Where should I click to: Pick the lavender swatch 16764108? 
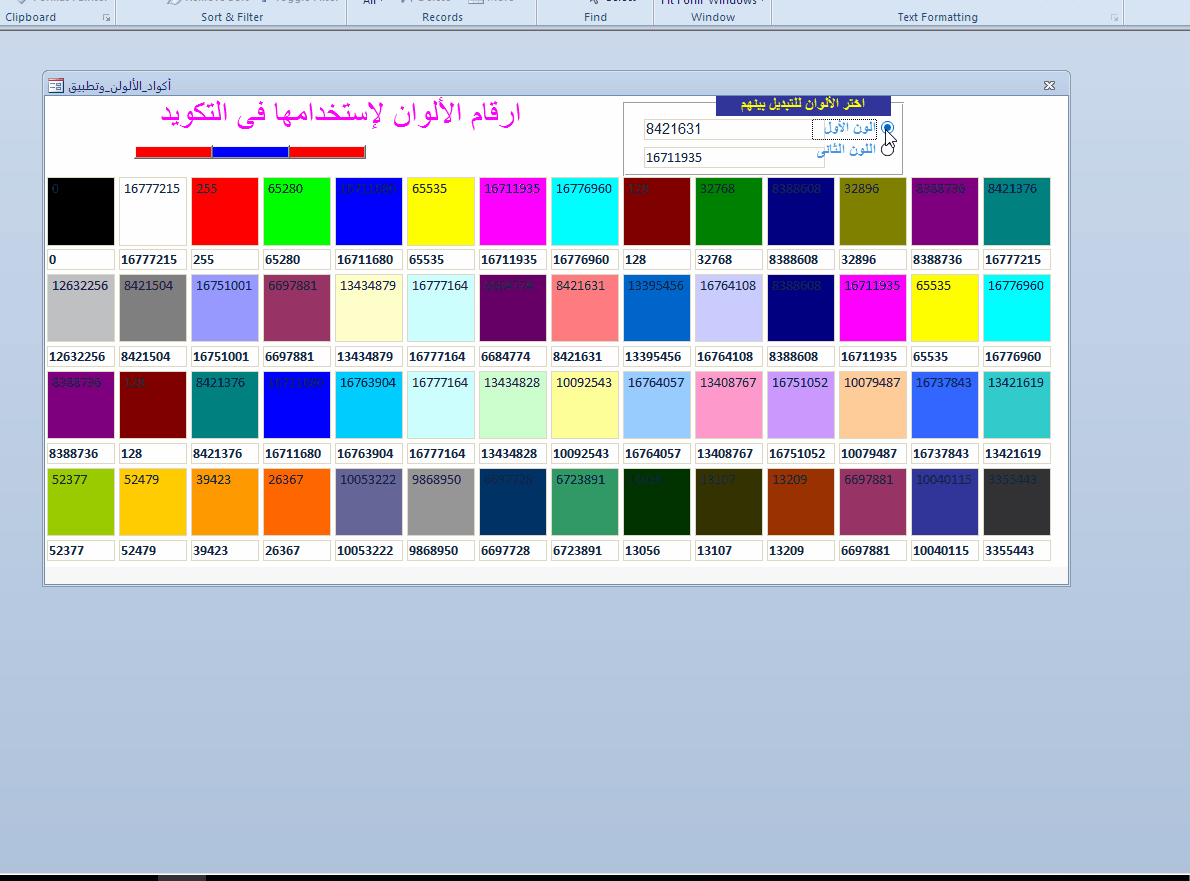[729, 309]
